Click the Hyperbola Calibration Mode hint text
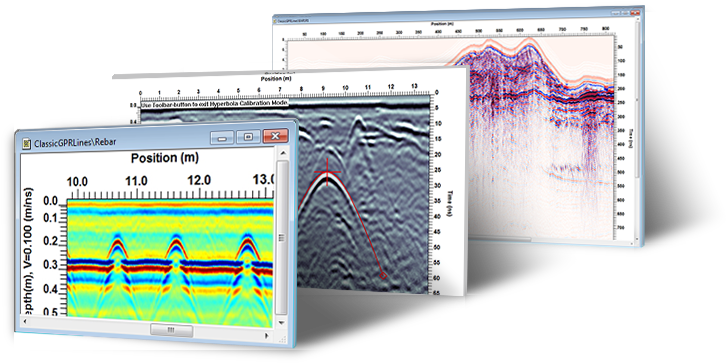This screenshot has width=726, height=363. click(215, 103)
